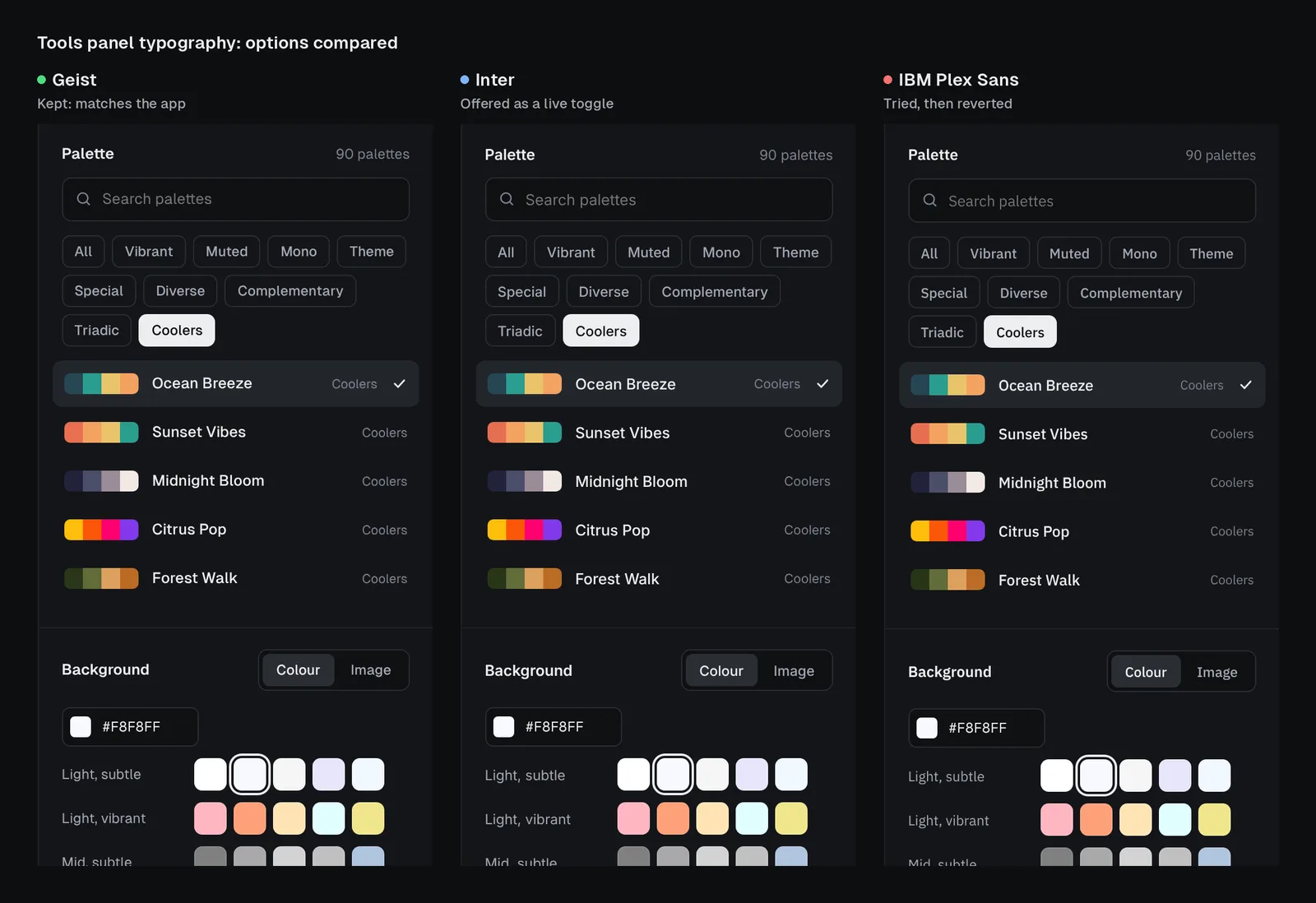Pick the pure white Light subtle swatch in Inter panel
Image resolution: width=1316 pixels, height=903 pixels.
tap(633, 775)
